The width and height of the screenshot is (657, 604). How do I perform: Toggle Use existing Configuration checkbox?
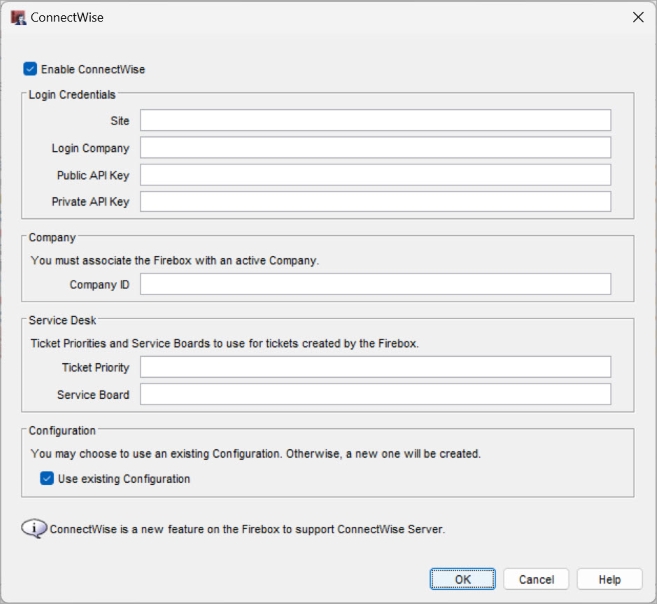click(x=47, y=478)
